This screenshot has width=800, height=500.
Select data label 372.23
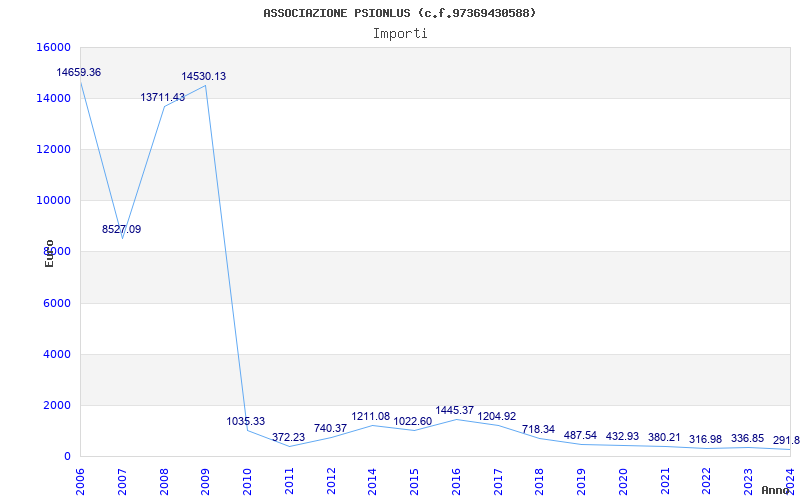pos(288,437)
